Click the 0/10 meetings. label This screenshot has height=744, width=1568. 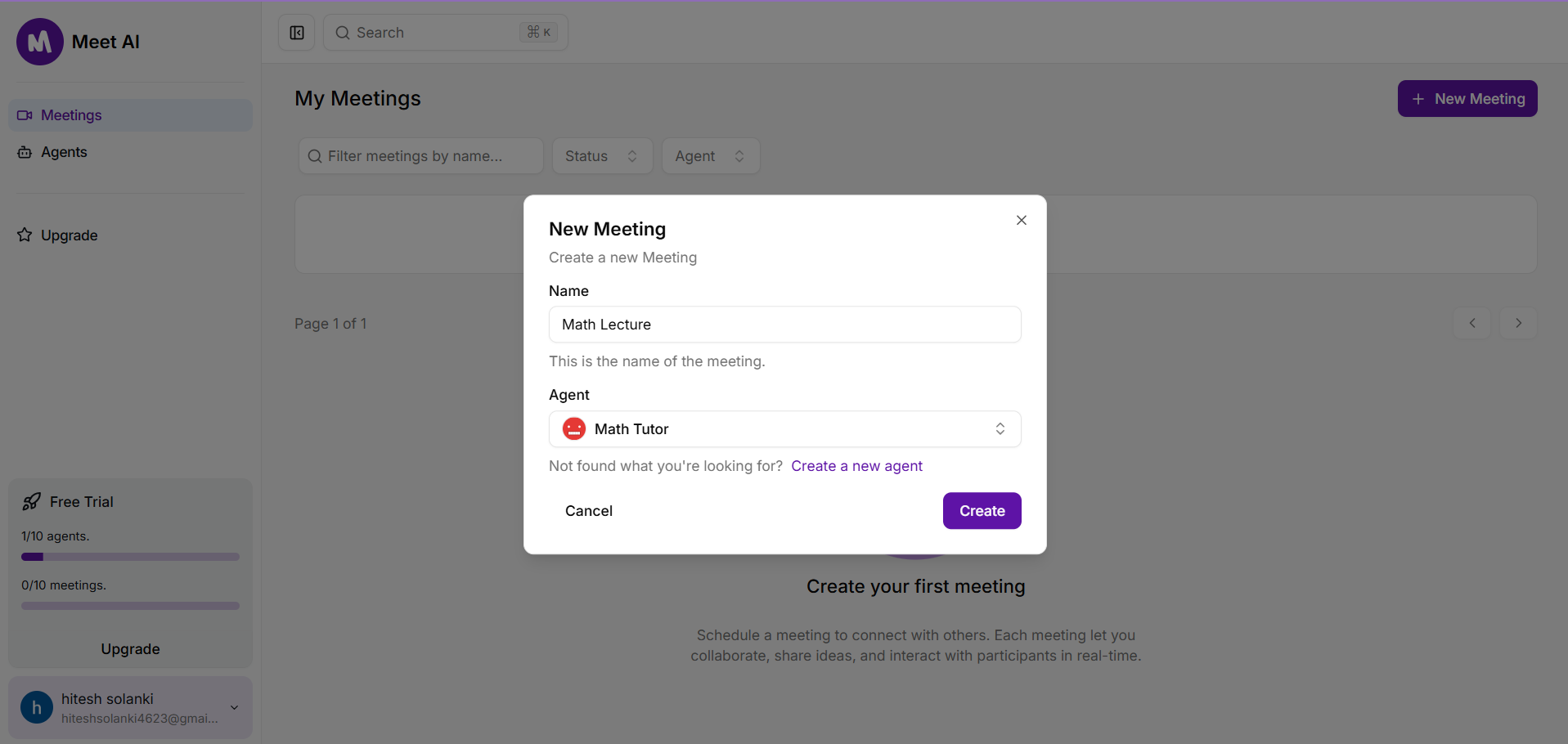coord(64,585)
